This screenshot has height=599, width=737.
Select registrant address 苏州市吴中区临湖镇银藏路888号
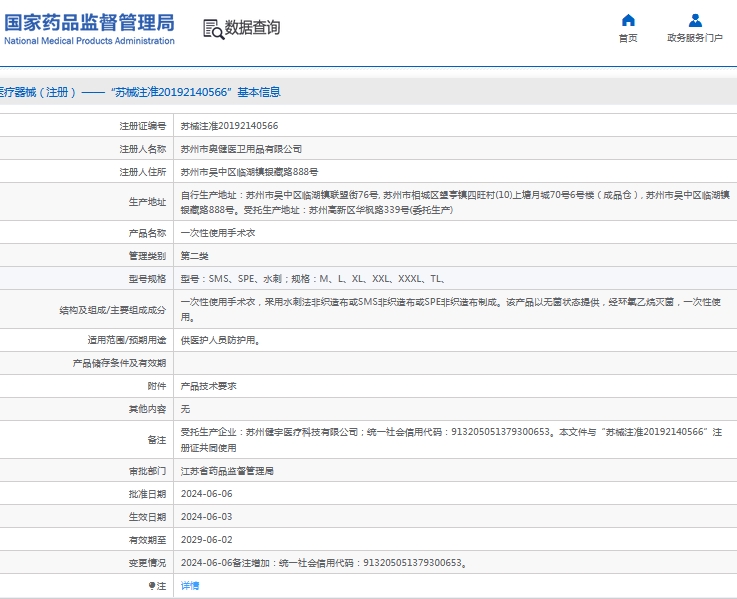coord(249,172)
